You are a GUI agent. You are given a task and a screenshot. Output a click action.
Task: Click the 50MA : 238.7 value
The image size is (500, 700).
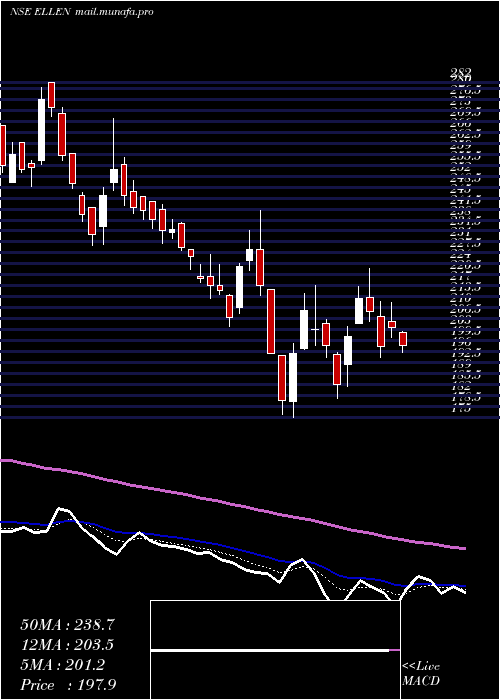(68, 625)
